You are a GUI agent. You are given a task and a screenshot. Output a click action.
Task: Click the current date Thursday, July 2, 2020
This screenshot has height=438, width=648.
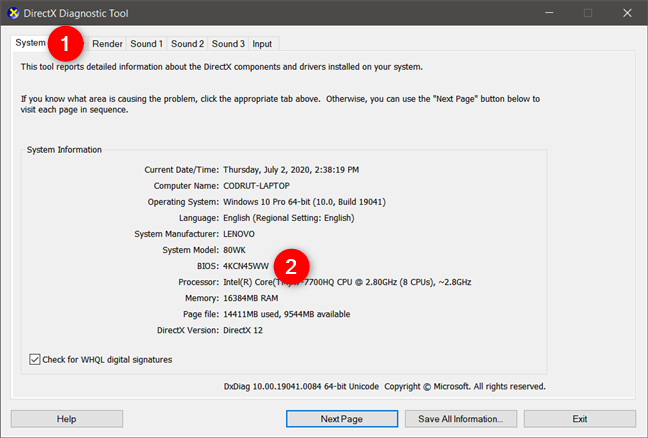tap(291, 170)
